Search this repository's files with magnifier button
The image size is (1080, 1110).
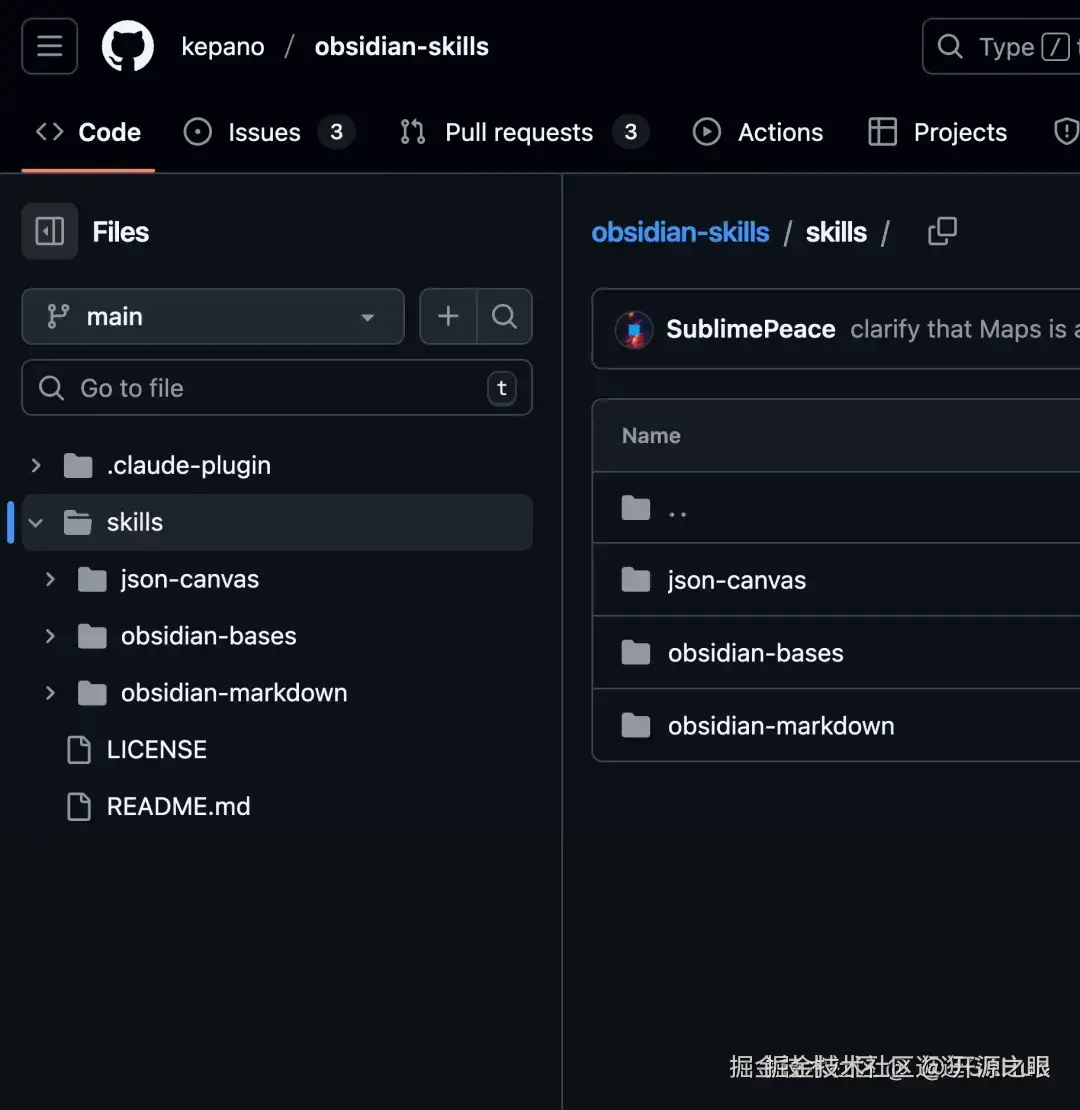(504, 316)
